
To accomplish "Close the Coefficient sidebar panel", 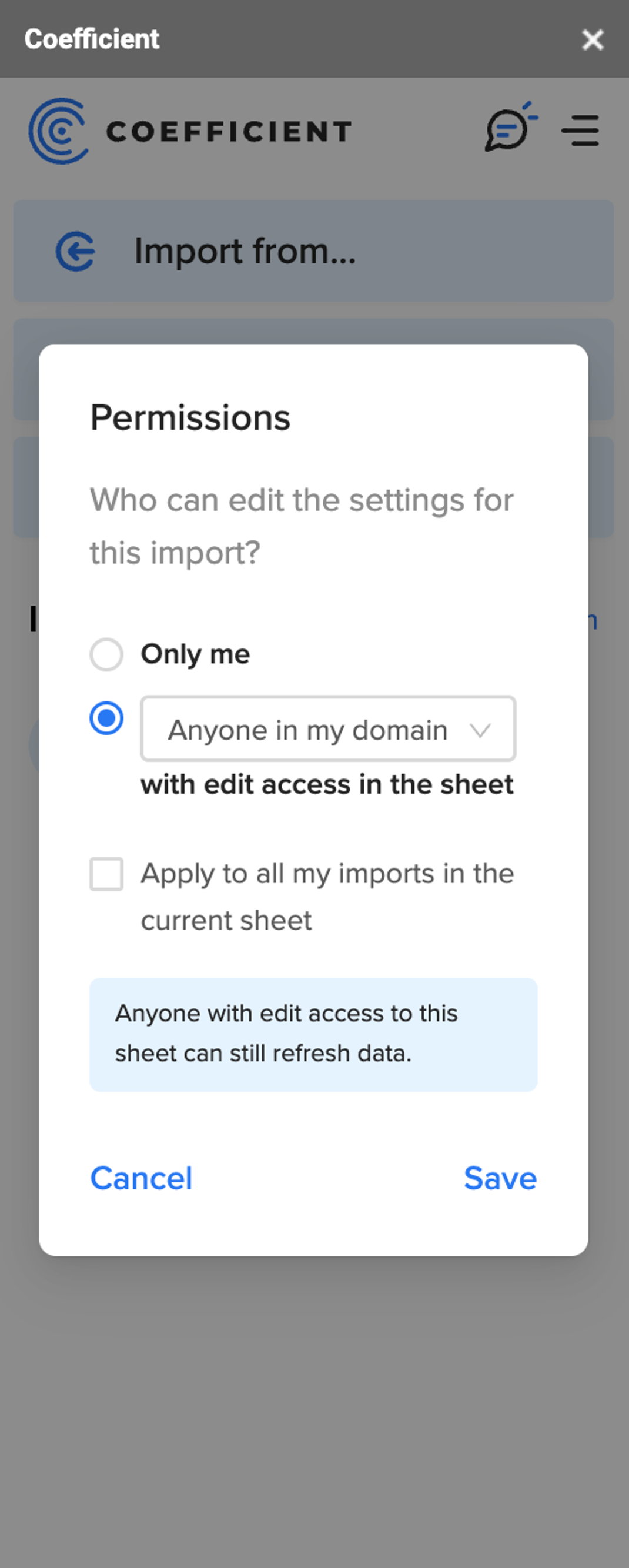I will click(592, 39).
